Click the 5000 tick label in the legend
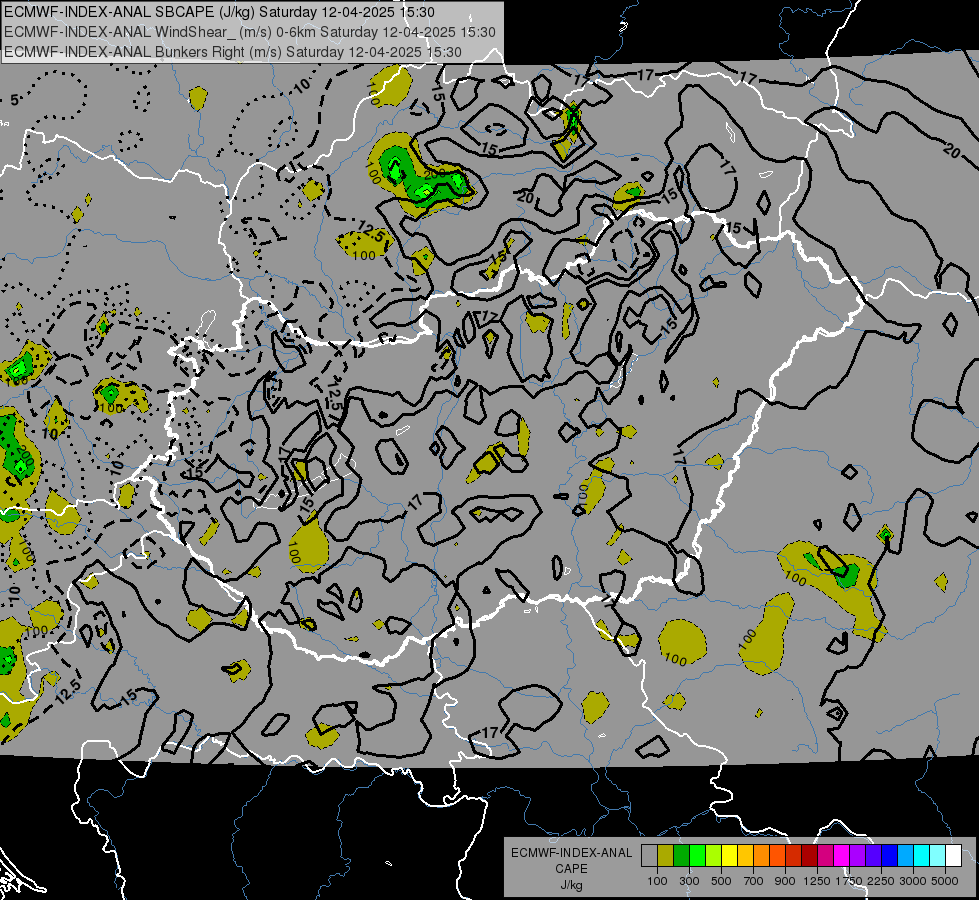This screenshot has height=900, width=979. tap(945, 881)
